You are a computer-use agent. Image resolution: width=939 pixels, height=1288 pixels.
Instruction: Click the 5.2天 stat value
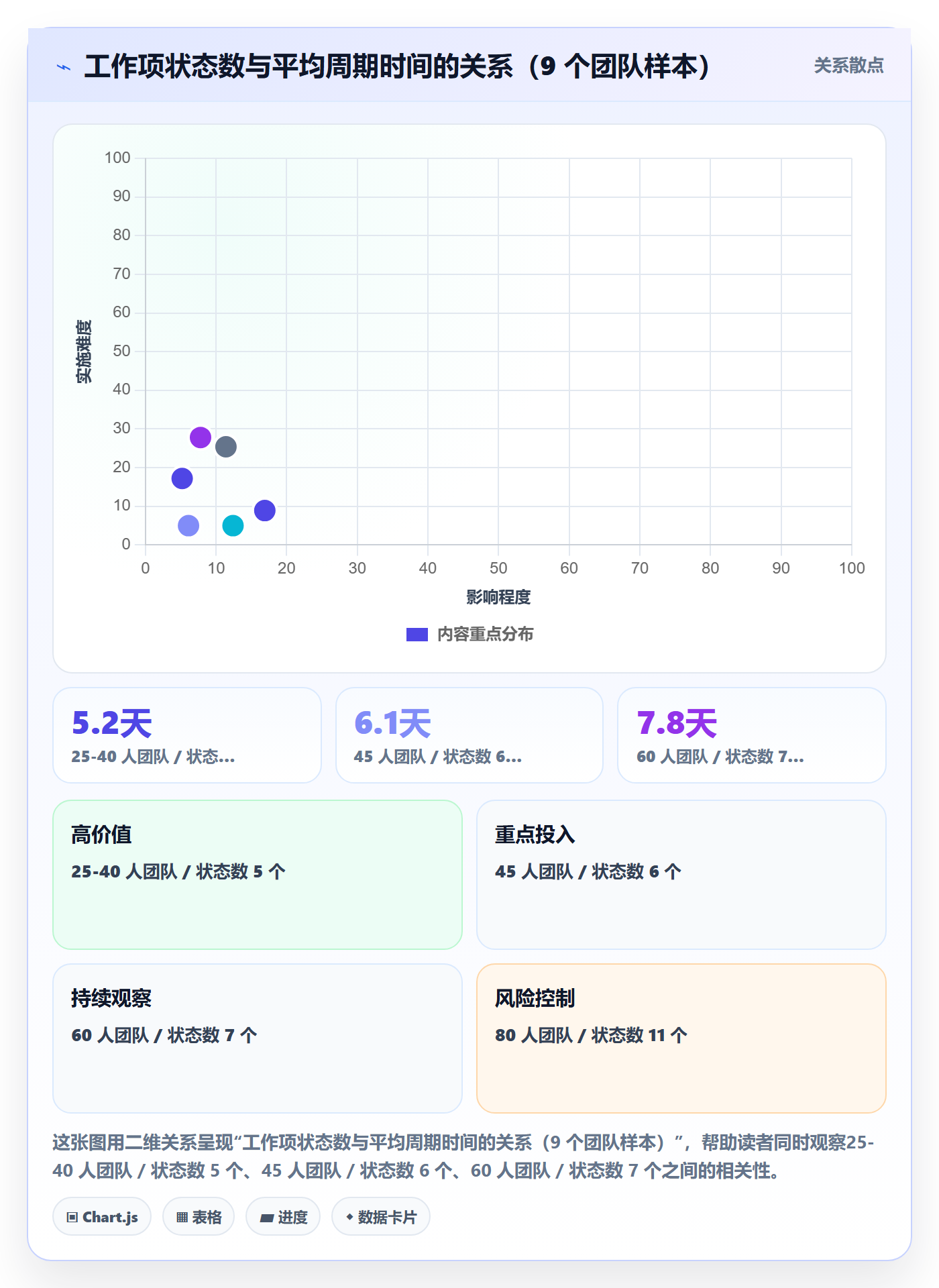tap(112, 723)
